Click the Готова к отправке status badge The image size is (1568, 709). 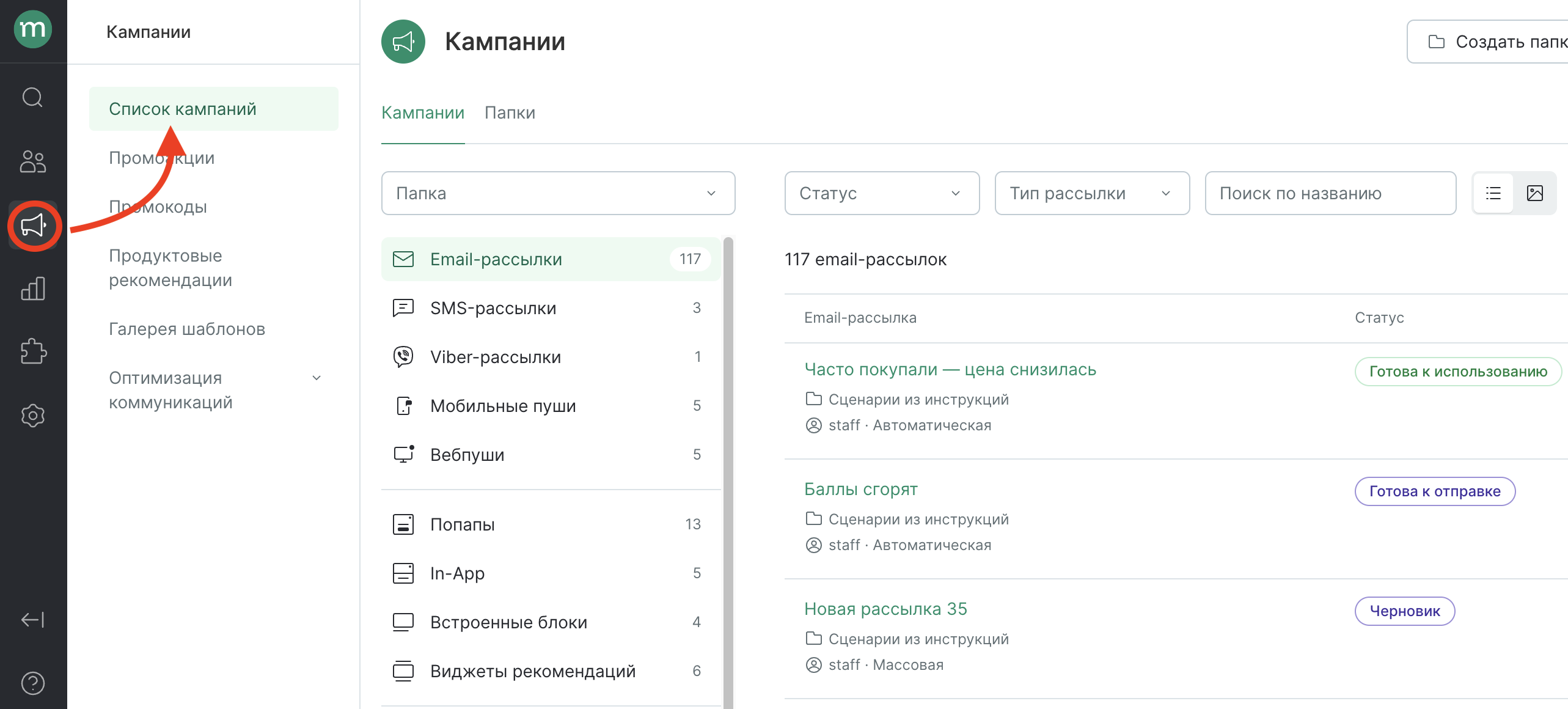point(1435,491)
